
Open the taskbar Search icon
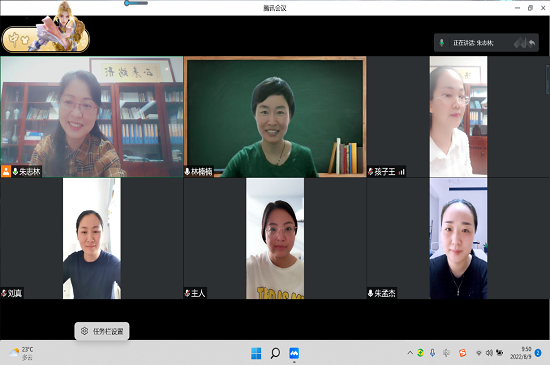click(275, 353)
